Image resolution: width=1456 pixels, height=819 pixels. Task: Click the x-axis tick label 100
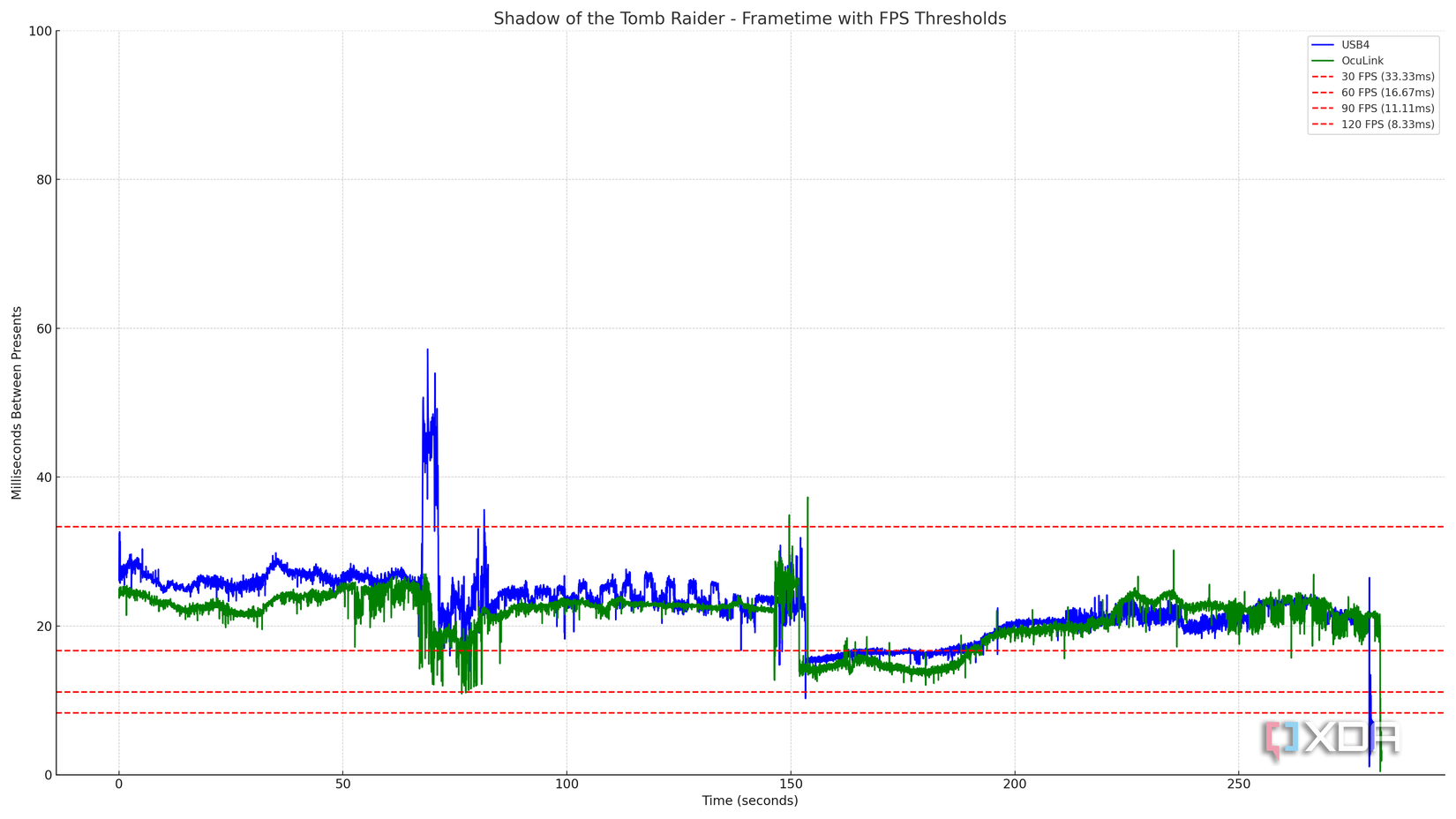point(567,784)
